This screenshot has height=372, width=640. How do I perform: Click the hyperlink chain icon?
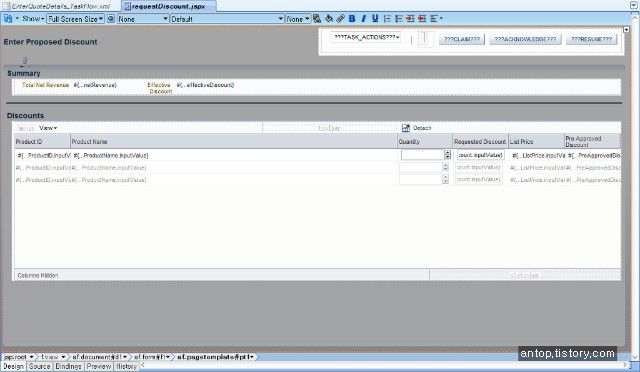coord(340,18)
